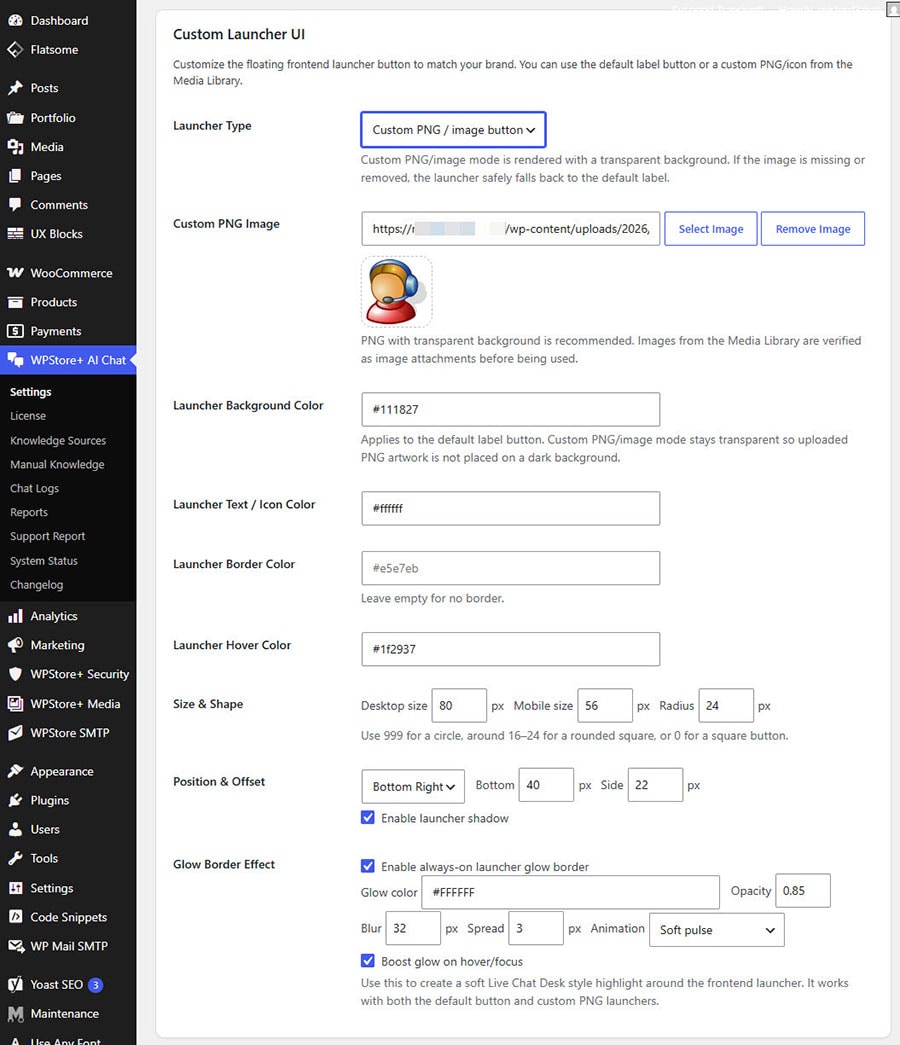900x1045 pixels.
Task: Click the Yoast SEO icon
Action: pos(15,984)
